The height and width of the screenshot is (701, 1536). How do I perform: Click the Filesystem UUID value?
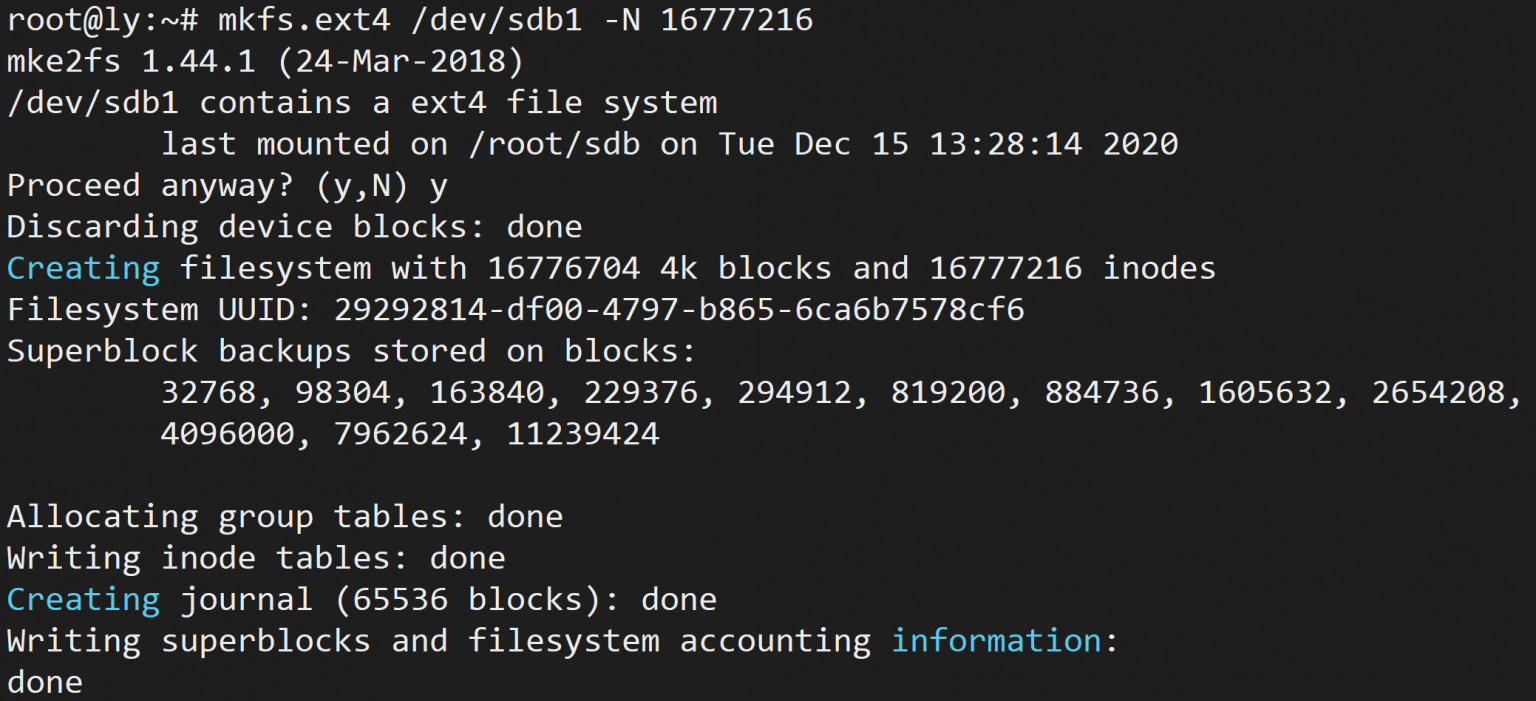(679, 310)
